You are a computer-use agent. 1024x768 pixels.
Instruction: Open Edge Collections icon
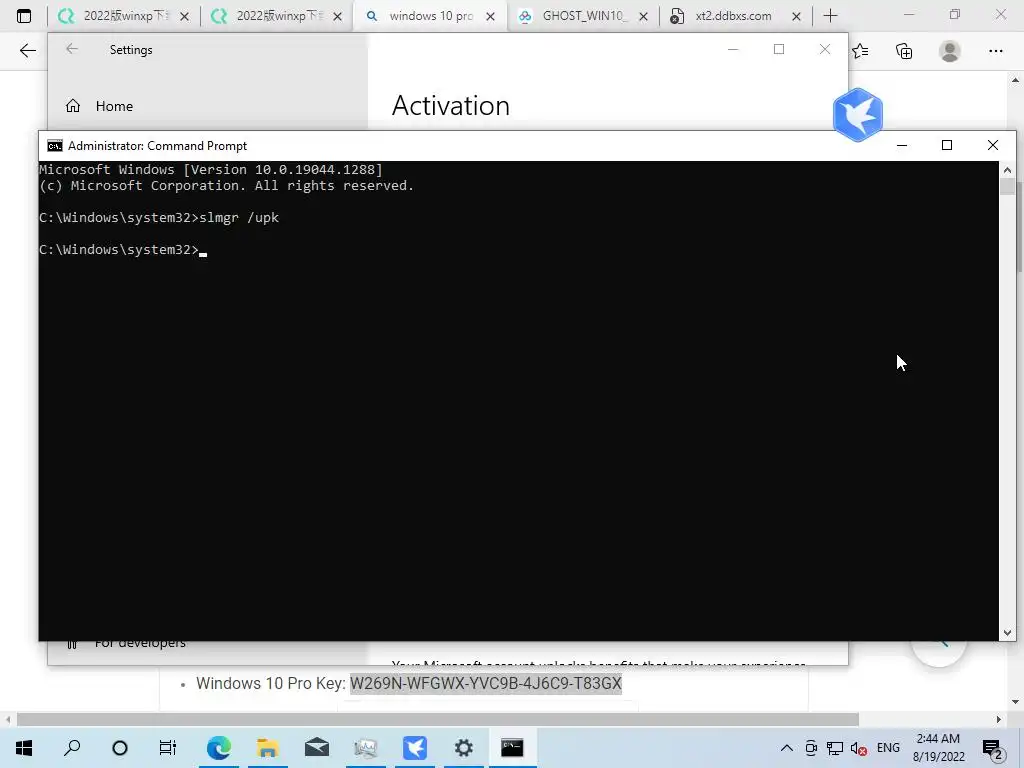904,51
